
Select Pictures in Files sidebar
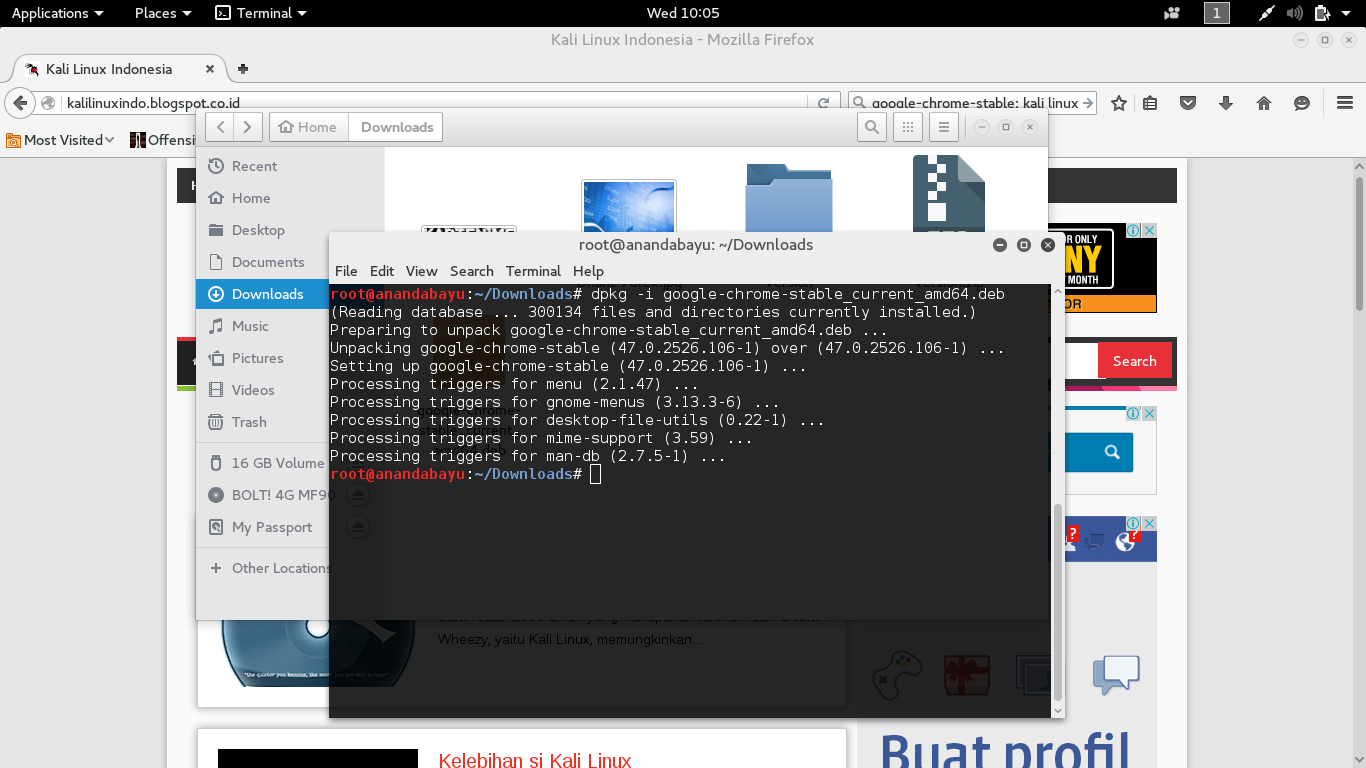[262, 358]
